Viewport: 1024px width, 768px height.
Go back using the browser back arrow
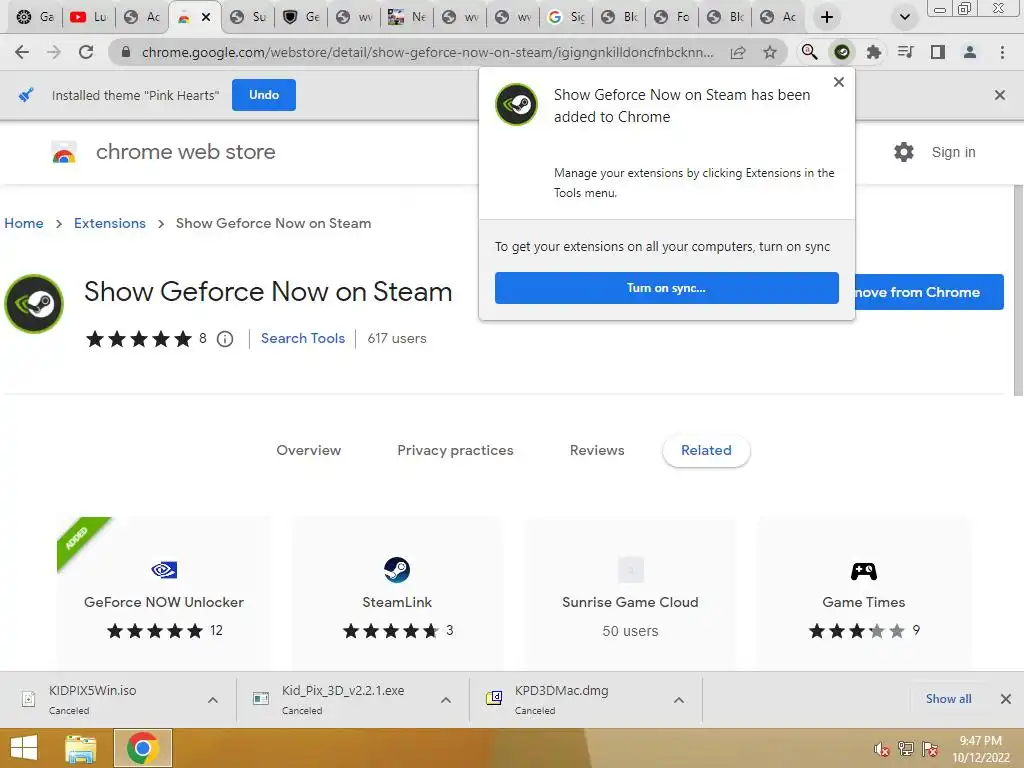(x=22, y=52)
